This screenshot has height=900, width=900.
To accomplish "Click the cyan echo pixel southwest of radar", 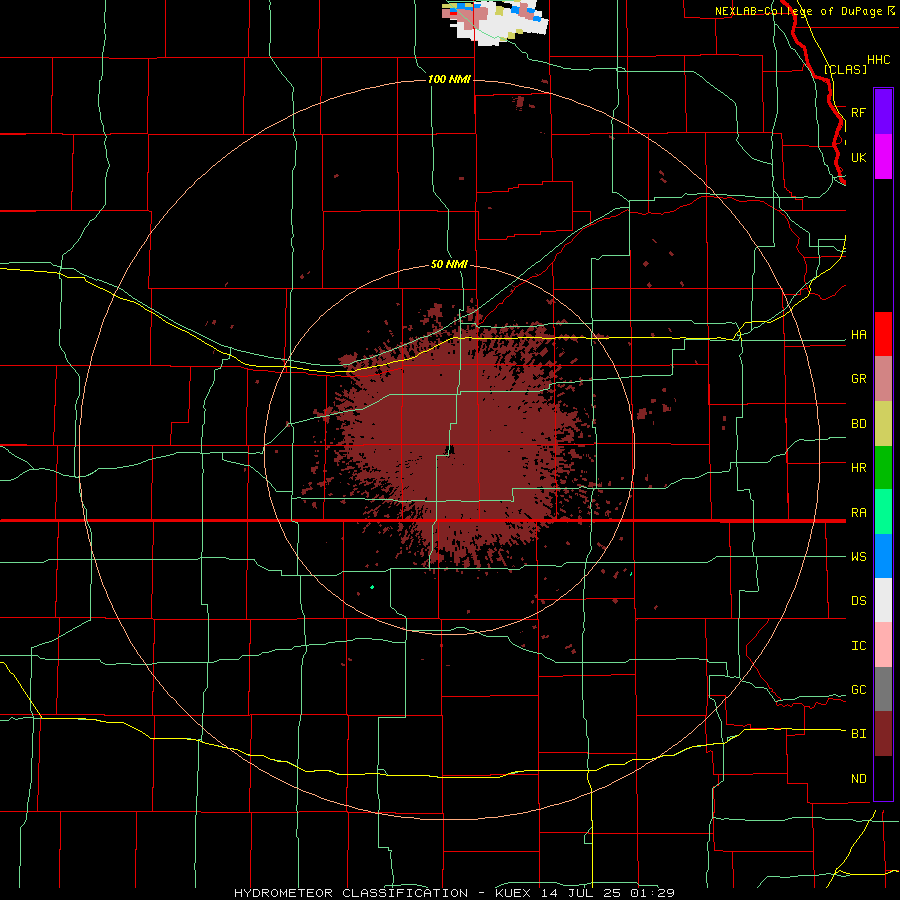I will click(373, 587).
